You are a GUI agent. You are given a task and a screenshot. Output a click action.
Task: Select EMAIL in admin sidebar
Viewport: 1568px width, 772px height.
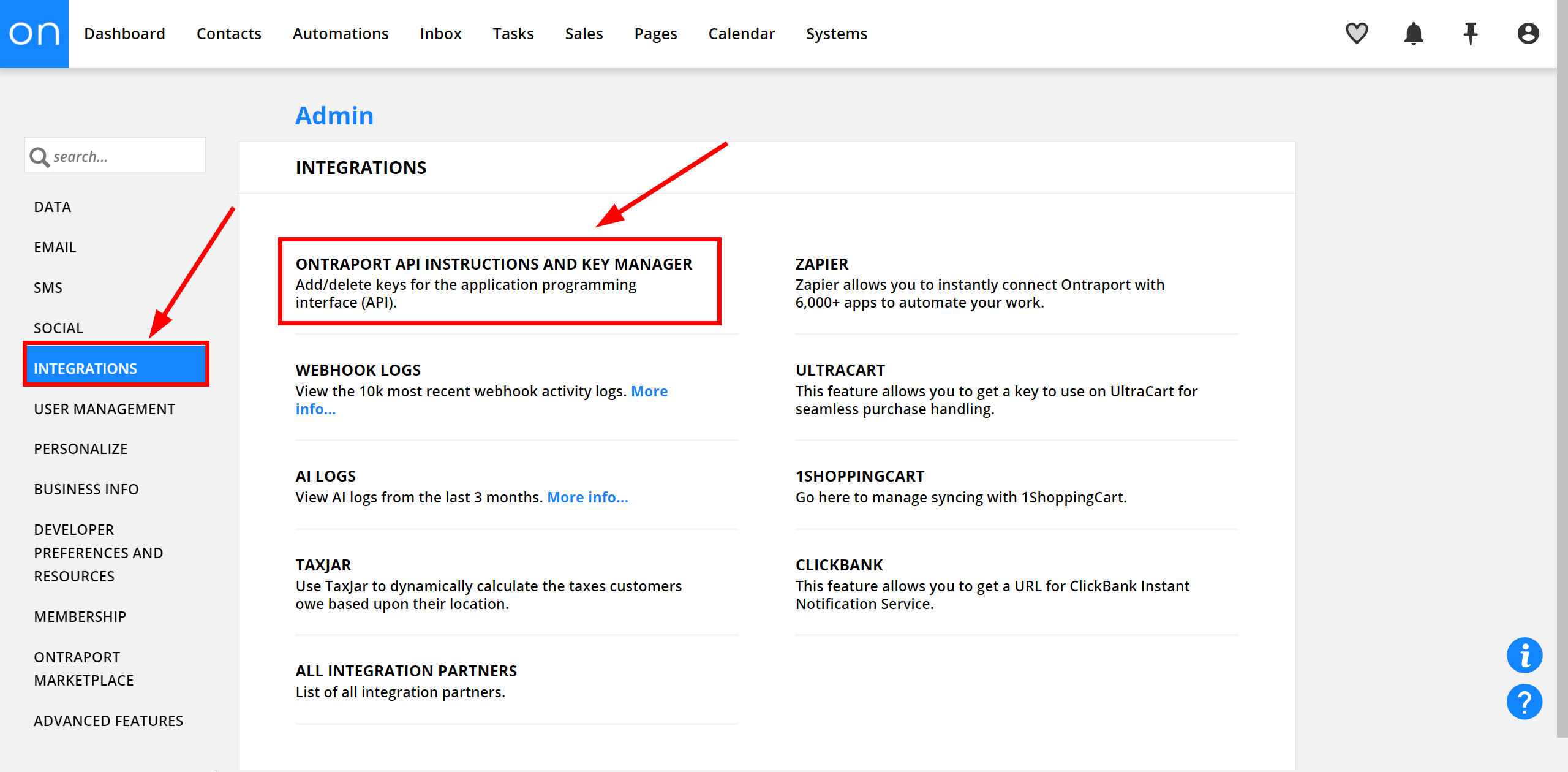pyautogui.click(x=55, y=248)
